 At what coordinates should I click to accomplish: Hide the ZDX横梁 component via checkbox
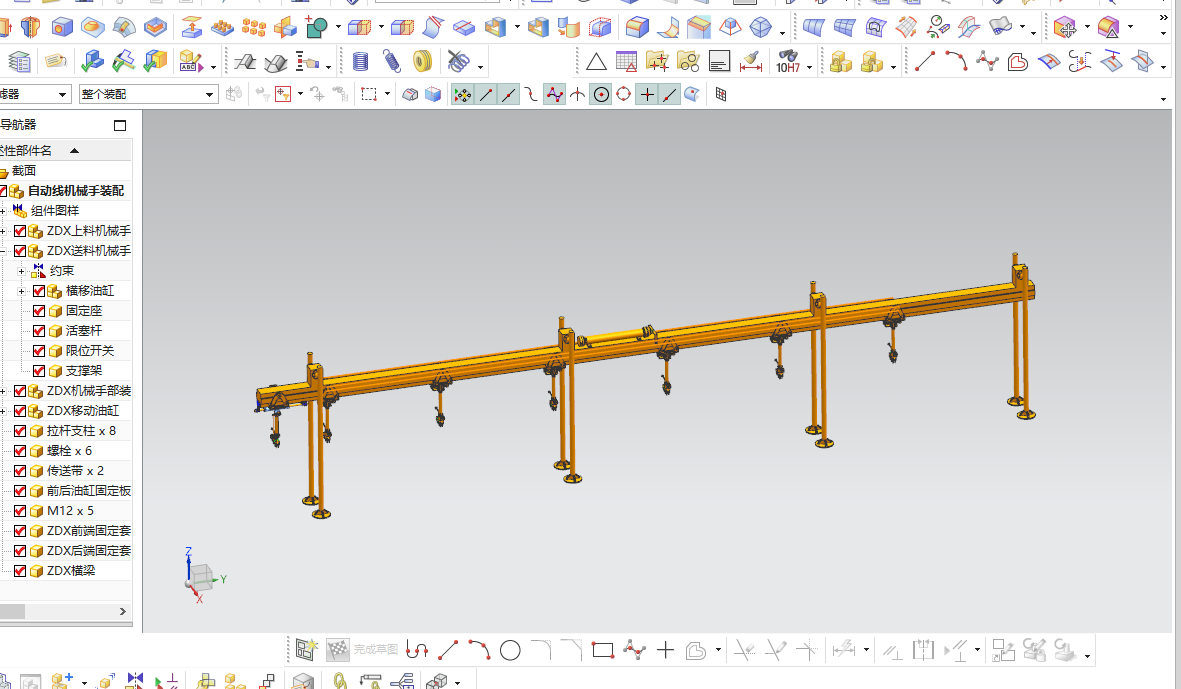tap(20, 571)
